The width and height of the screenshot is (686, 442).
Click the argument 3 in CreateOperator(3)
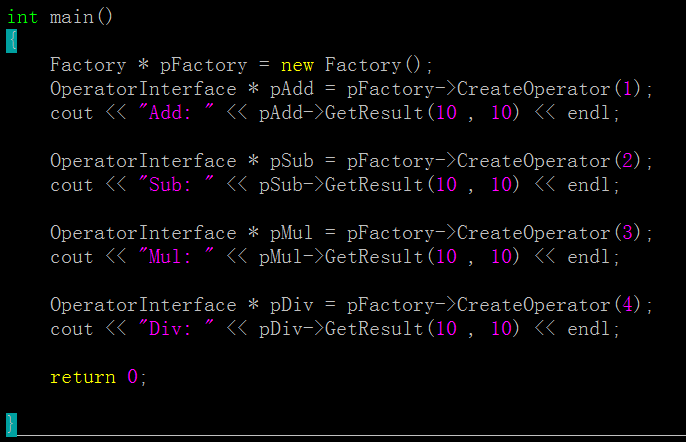point(627,233)
